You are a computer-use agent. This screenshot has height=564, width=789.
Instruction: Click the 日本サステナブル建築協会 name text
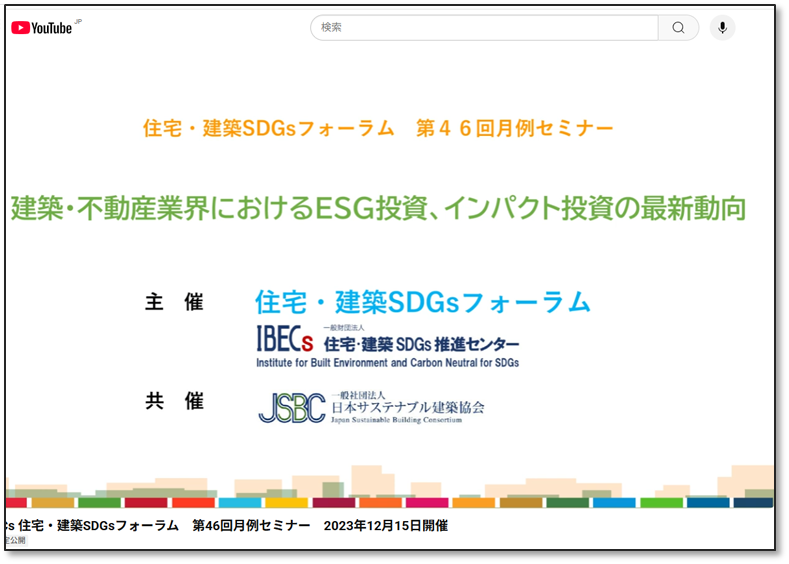[408, 407]
